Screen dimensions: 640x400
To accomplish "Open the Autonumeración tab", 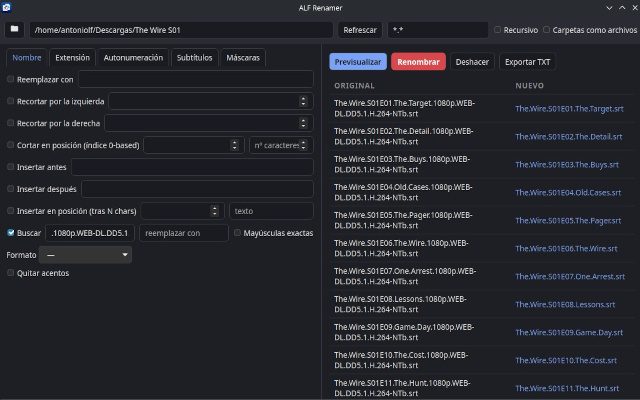I will coord(133,58).
